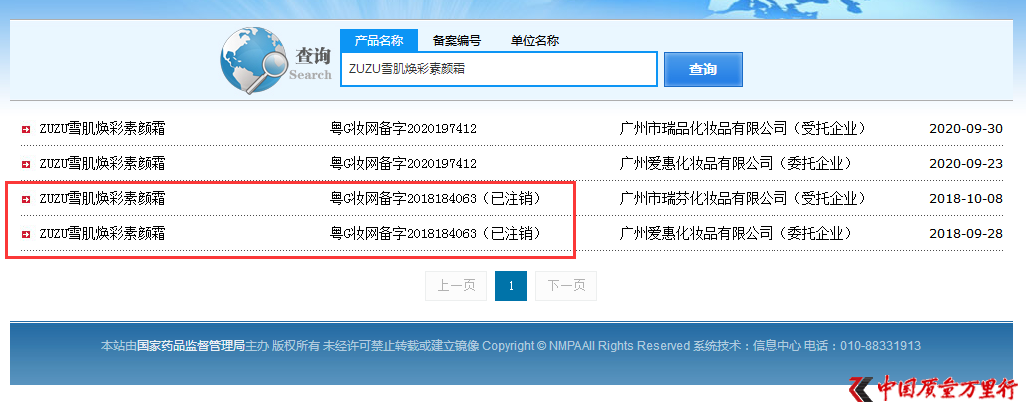Image resolution: width=1026 pixels, height=418 pixels.
Task: Select the 产品名称 search tab
Action: coord(379,41)
